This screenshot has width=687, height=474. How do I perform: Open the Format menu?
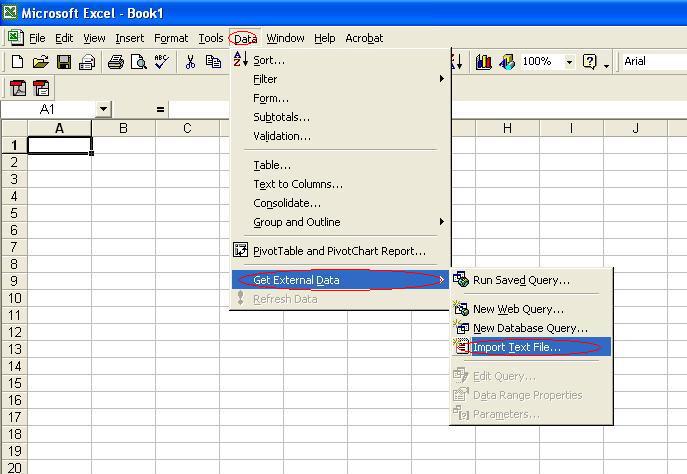point(171,38)
